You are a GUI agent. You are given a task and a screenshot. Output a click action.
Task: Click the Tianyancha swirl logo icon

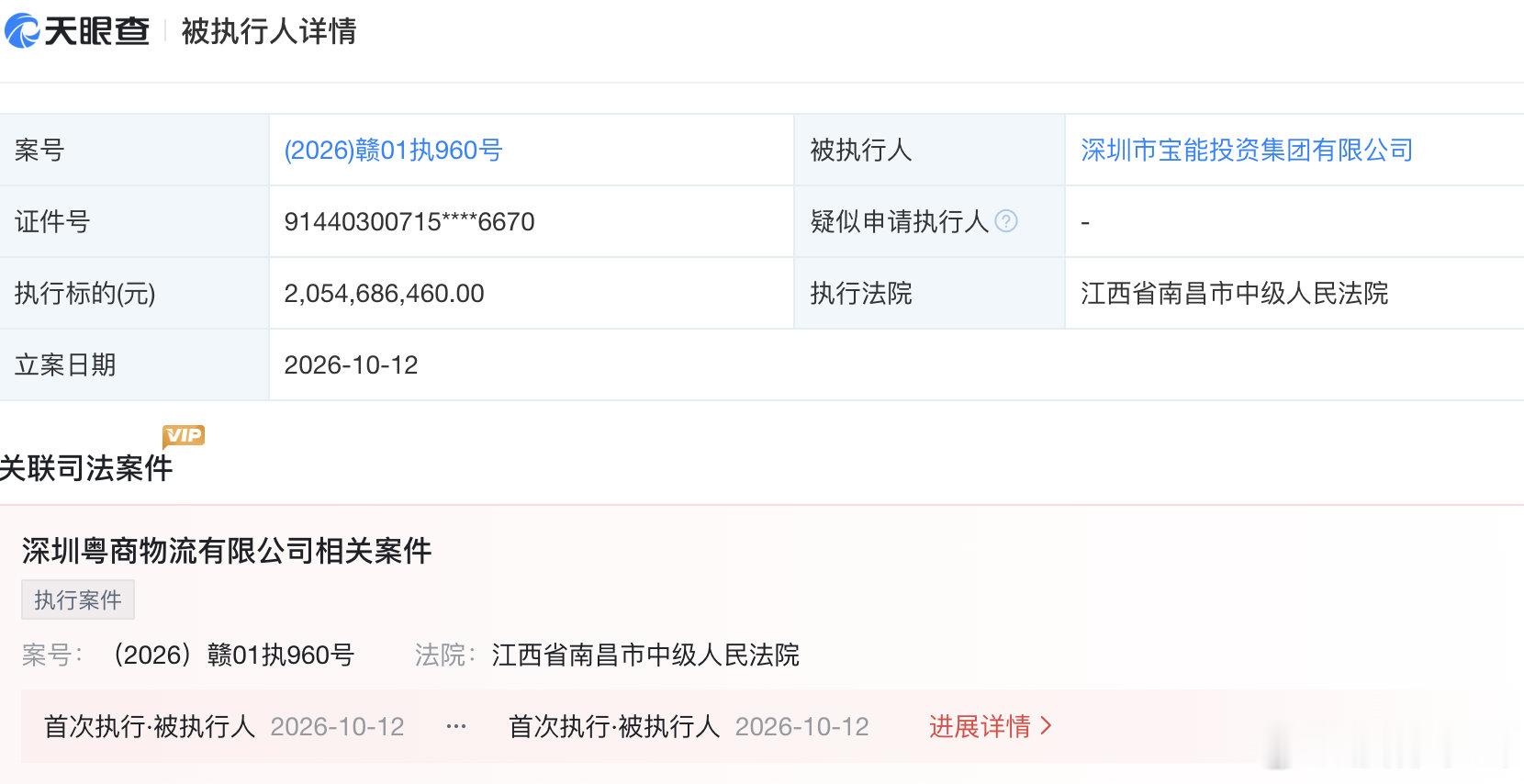click(21, 30)
